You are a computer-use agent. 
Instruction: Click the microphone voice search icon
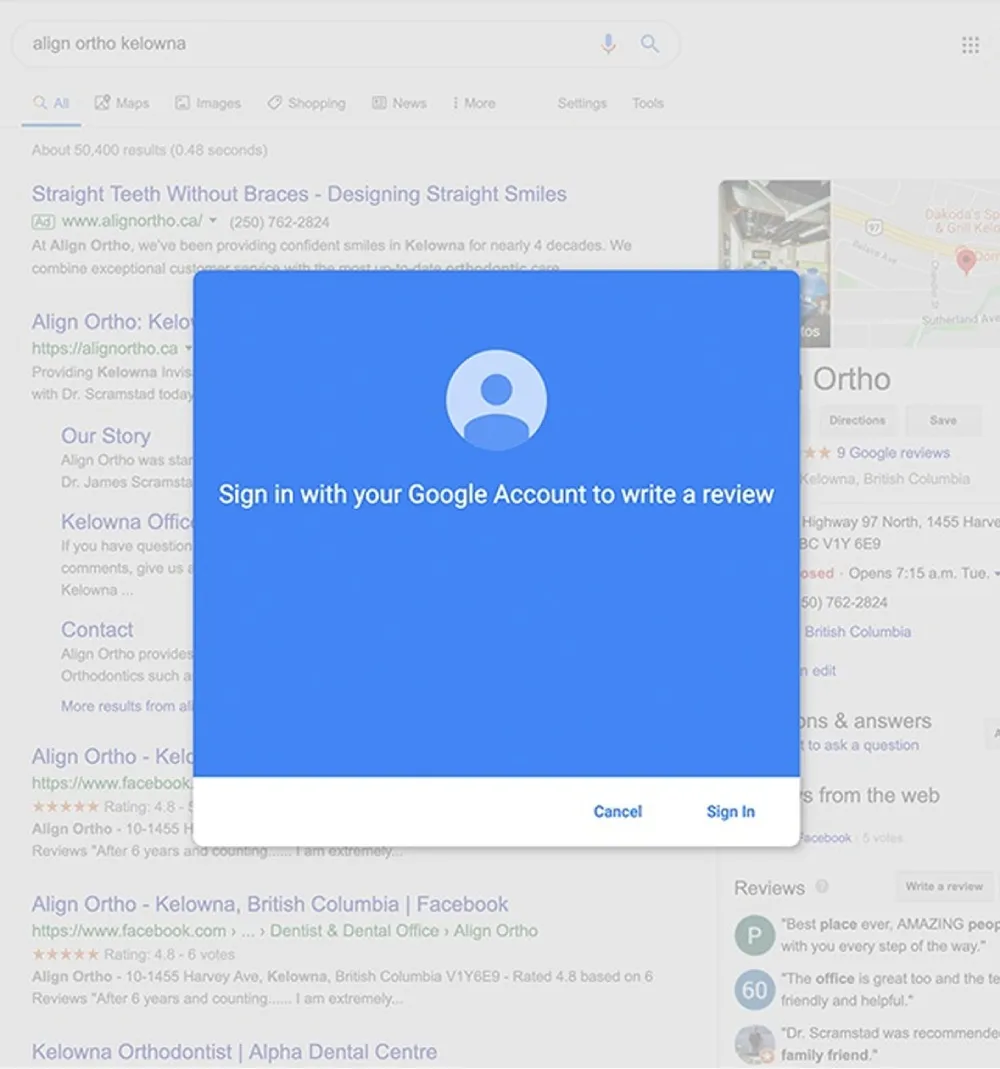[608, 44]
